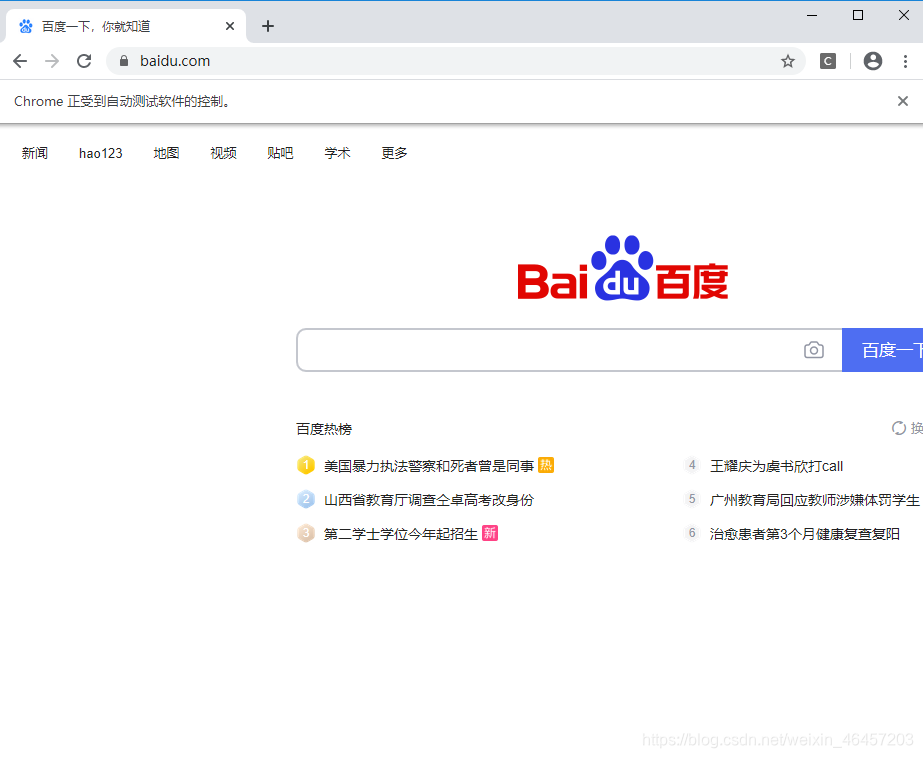Open hot item 美国暴力执法警察和死者曾是同事

coord(429,466)
